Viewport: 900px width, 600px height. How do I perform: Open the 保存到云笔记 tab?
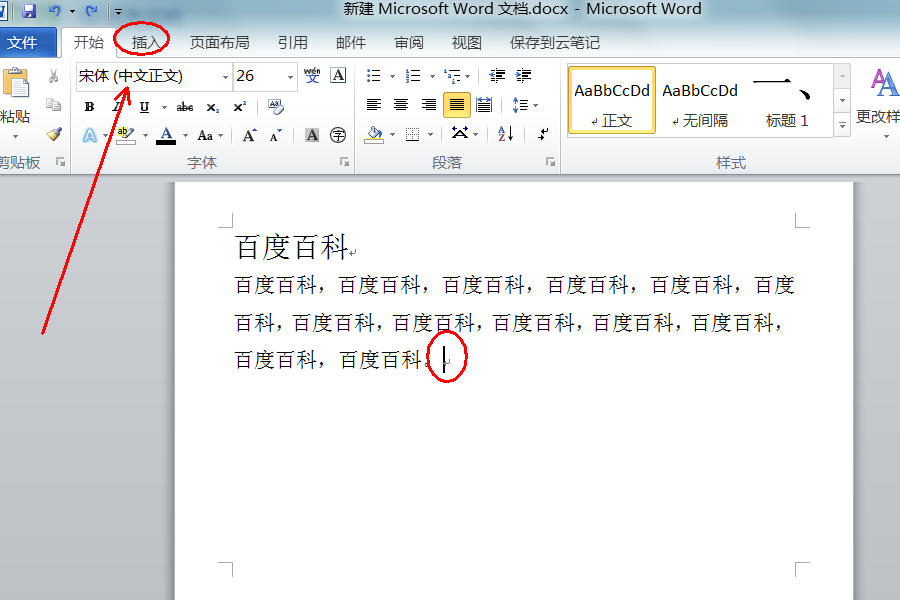click(554, 42)
